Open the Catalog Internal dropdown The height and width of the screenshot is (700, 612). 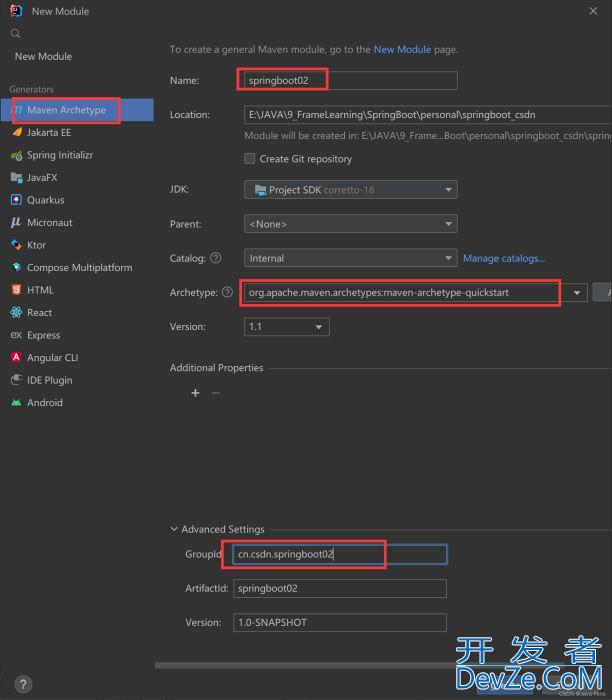(x=350, y=258)
